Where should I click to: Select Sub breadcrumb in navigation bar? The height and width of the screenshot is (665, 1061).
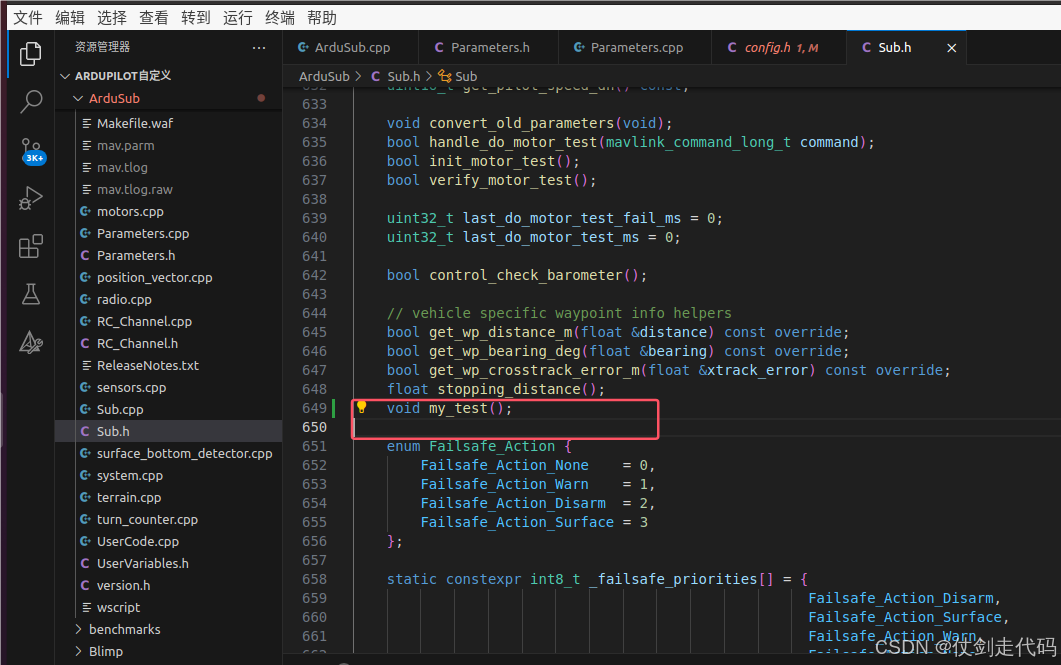coord(464,75)
